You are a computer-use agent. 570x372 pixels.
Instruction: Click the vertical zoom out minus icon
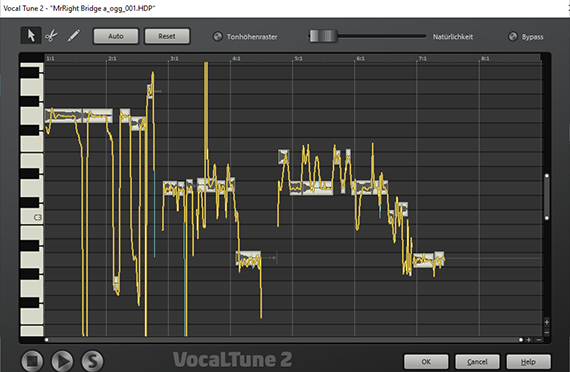tap(546, 332)
